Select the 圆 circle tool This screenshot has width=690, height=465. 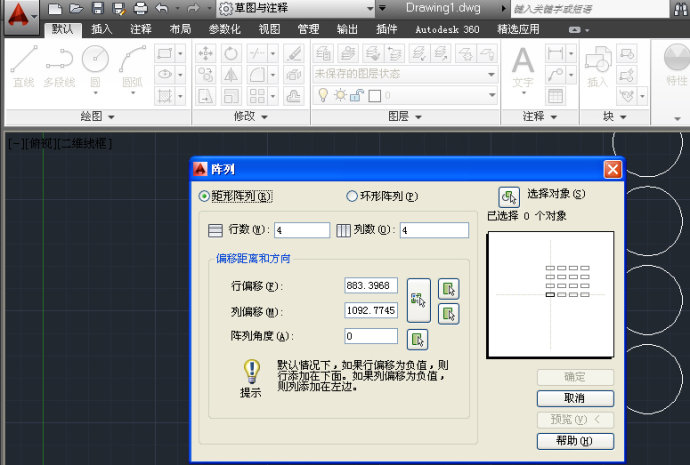95,67
